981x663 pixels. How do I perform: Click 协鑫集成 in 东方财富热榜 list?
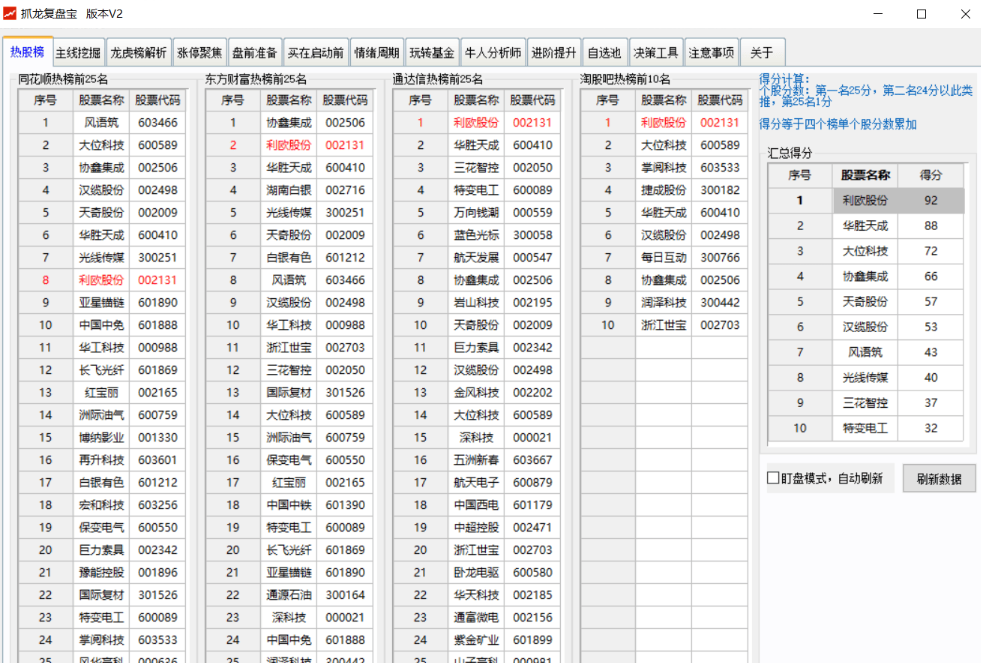coord(288,123)
